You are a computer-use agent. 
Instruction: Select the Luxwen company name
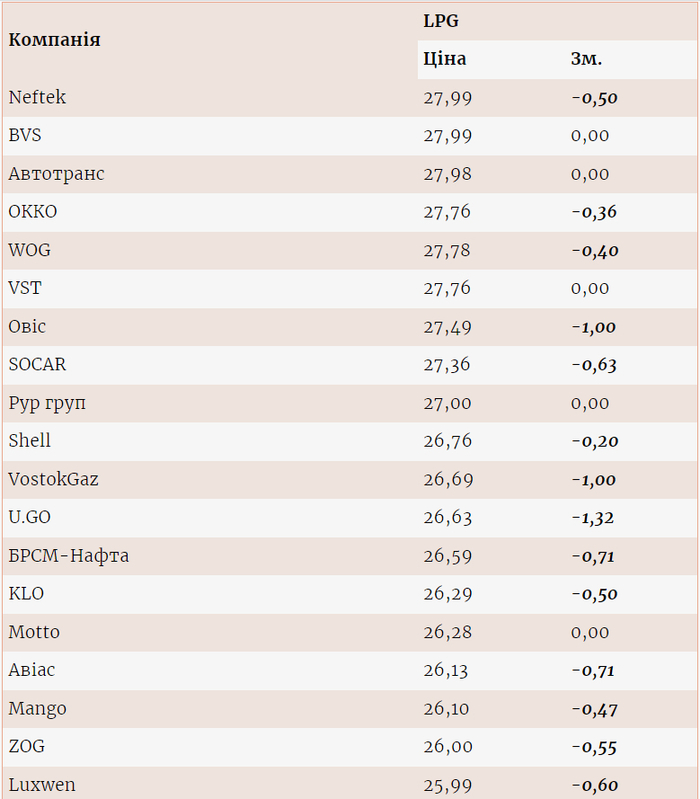[41, 785]
